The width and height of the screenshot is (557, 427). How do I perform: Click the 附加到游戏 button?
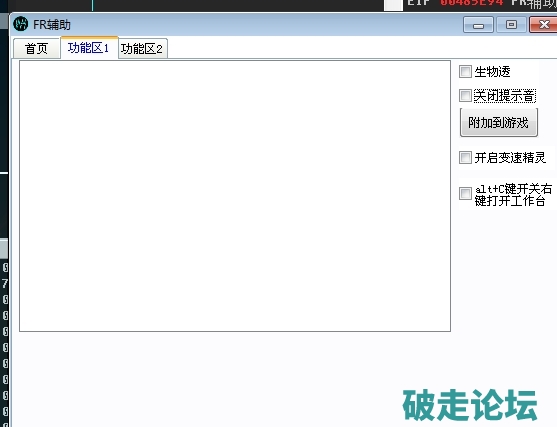[x=498, y=123]
